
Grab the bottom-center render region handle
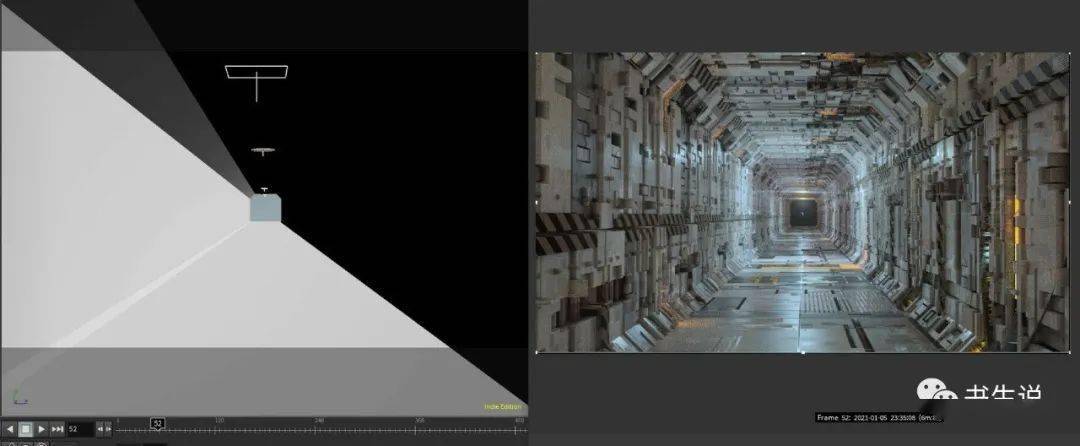tap(803, 352)
